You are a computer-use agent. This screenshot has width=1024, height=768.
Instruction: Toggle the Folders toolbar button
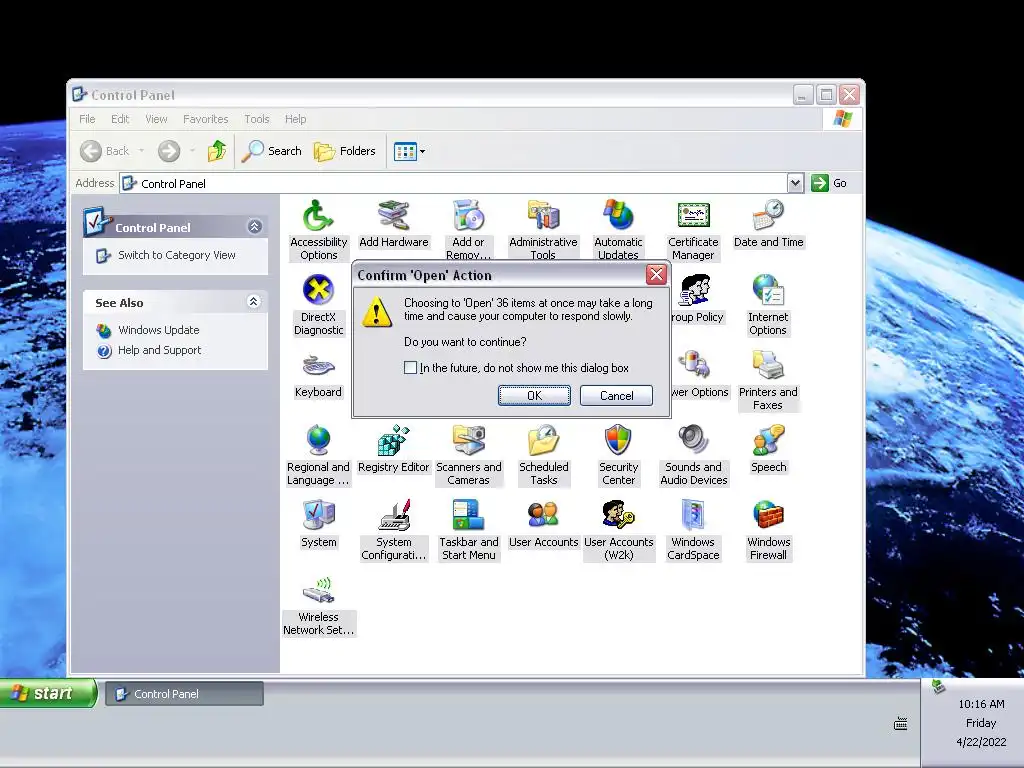click(345, 151)
